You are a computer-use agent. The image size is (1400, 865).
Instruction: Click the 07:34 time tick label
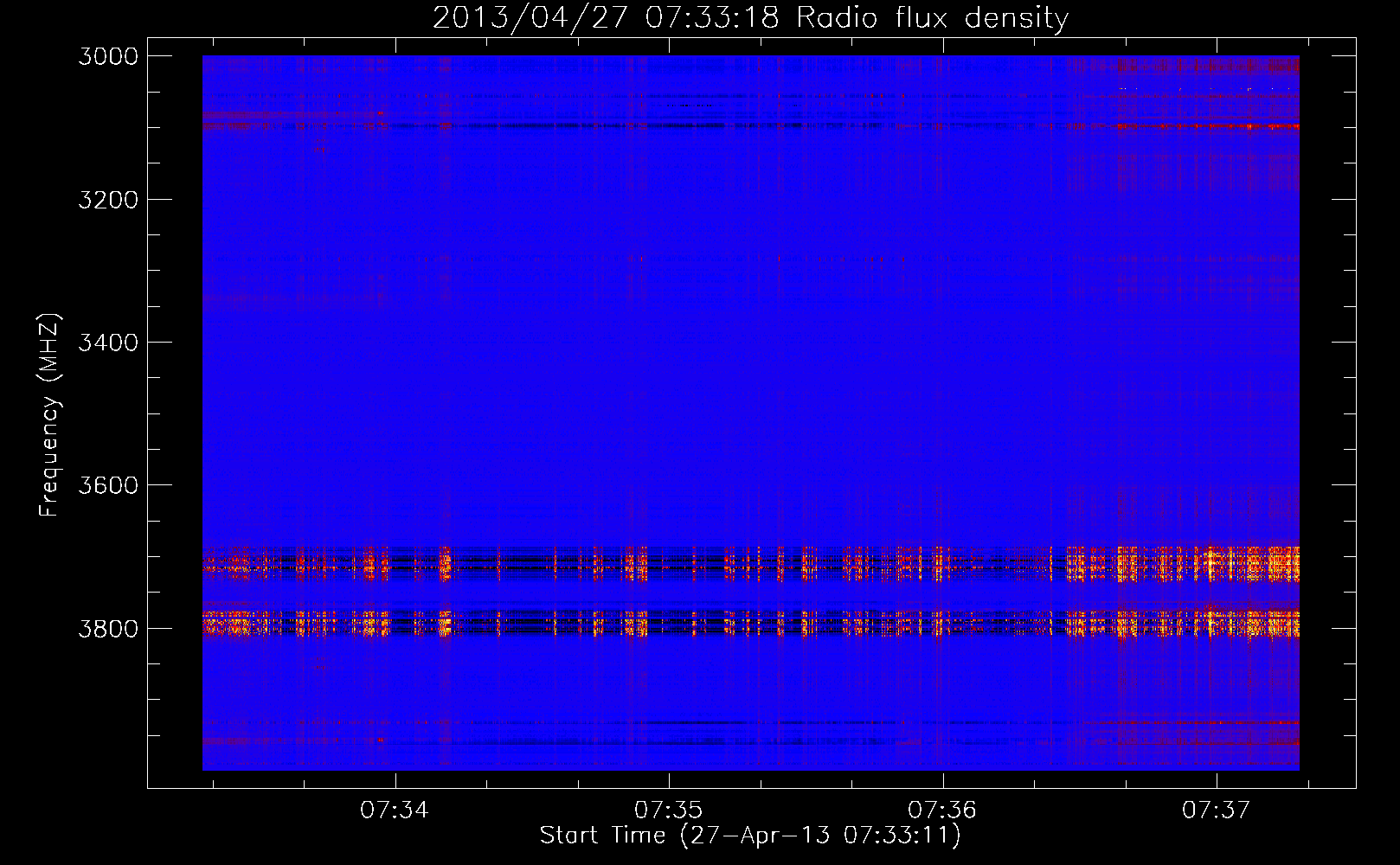pos(395,811)
